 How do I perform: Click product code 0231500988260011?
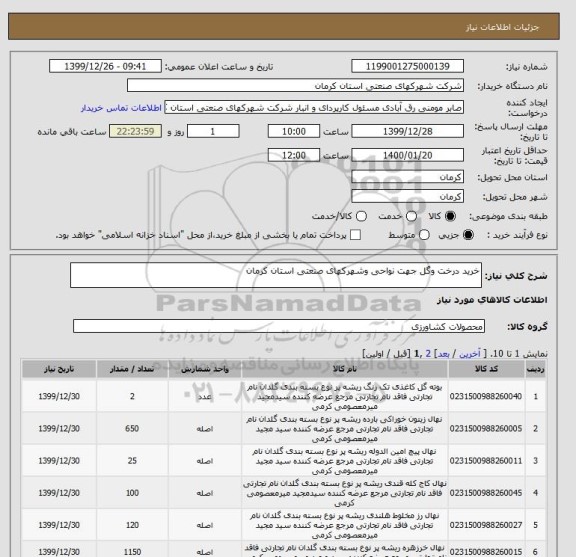point(486,461)
